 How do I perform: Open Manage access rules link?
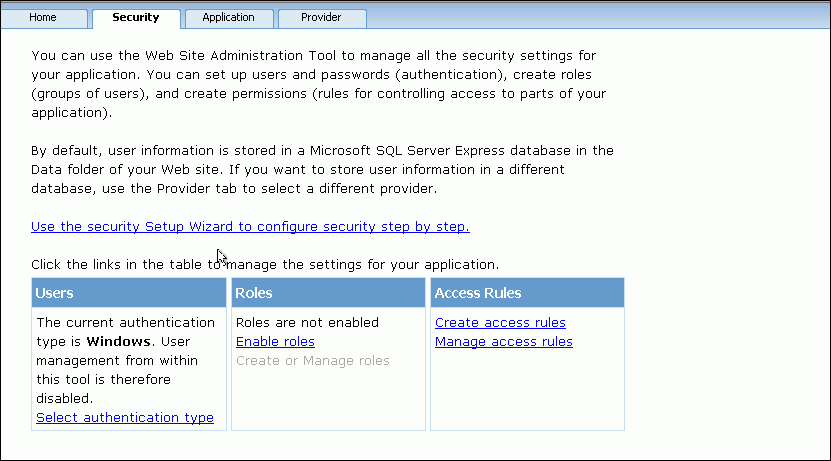click(x=504, y=342)
